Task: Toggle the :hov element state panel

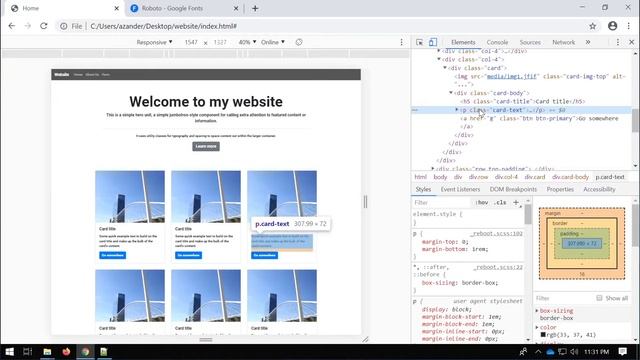Action: click(x=482, y=202)
